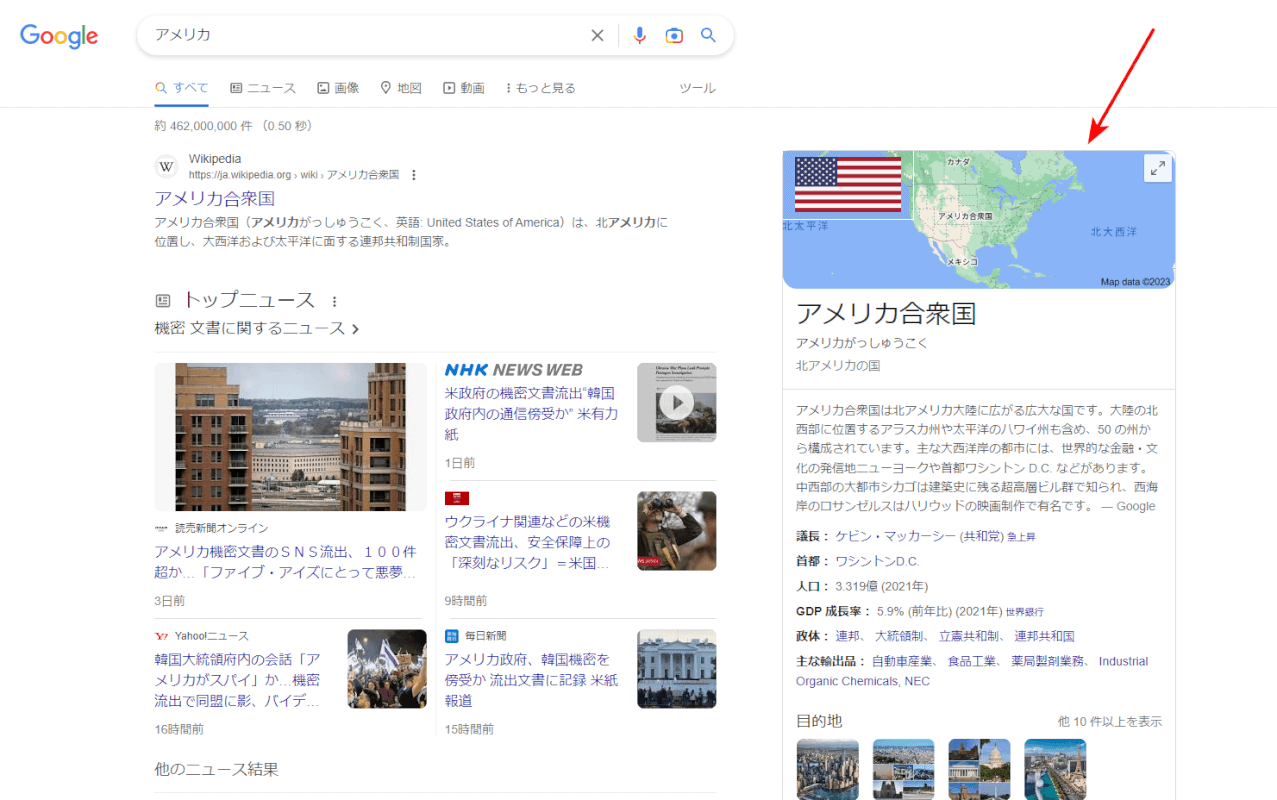Click the 他のニュース結果 heading
The image size is (1277, 800).
[x=216, y=769]
